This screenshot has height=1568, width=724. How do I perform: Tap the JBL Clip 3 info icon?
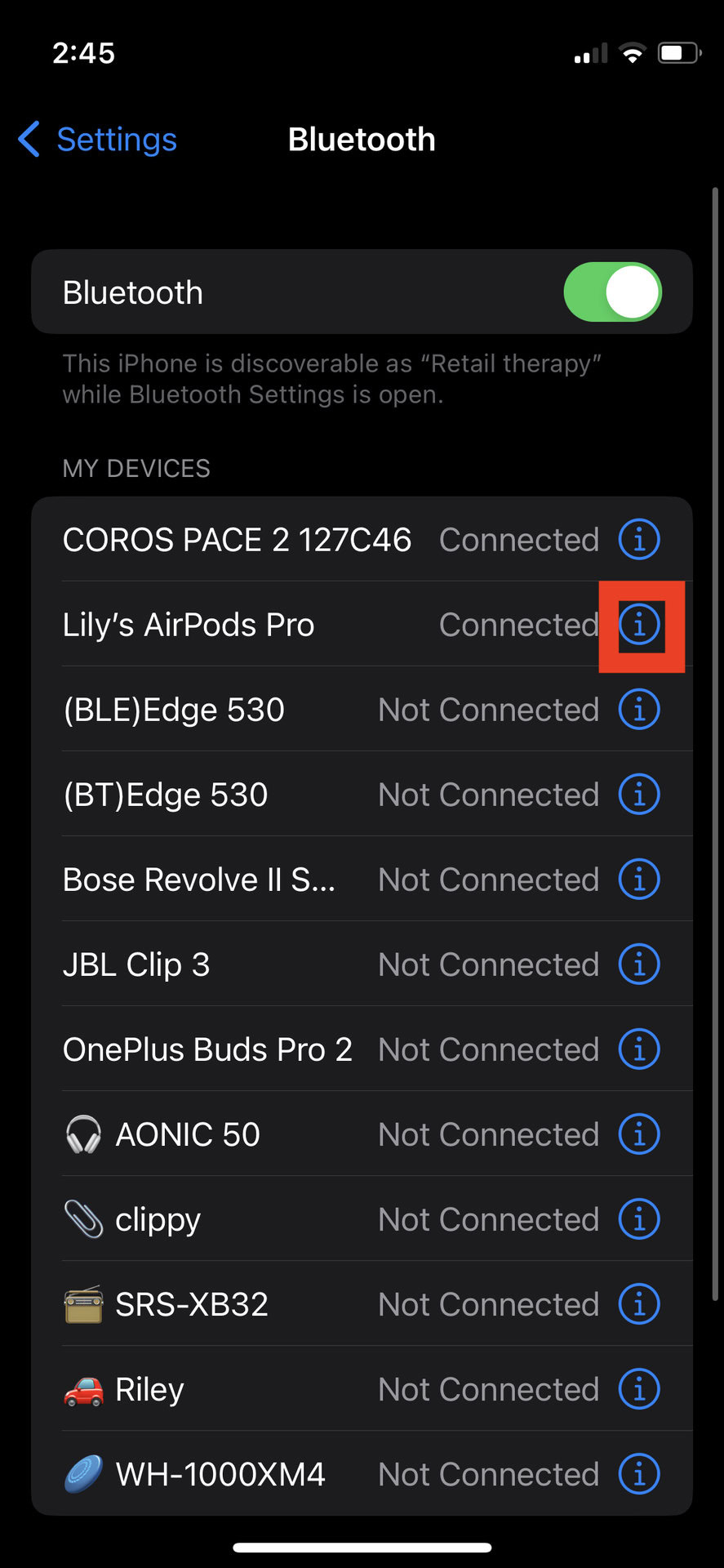point(639,964)
